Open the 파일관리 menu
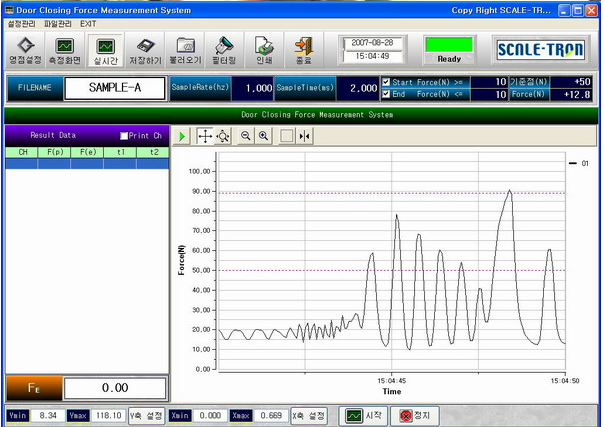 57,24
